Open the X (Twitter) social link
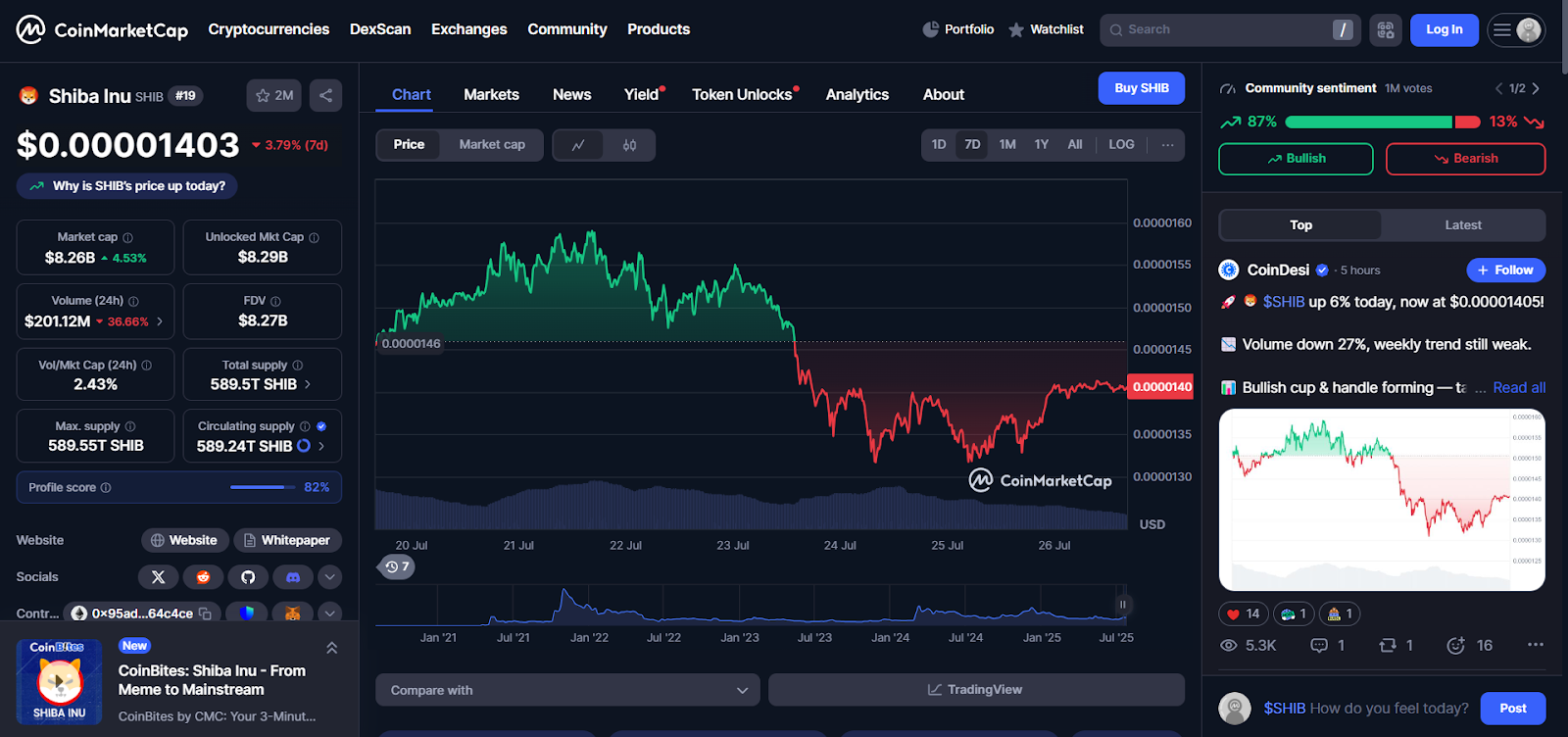This screenshot has width=1568, height=737. (x=158, y=577)
